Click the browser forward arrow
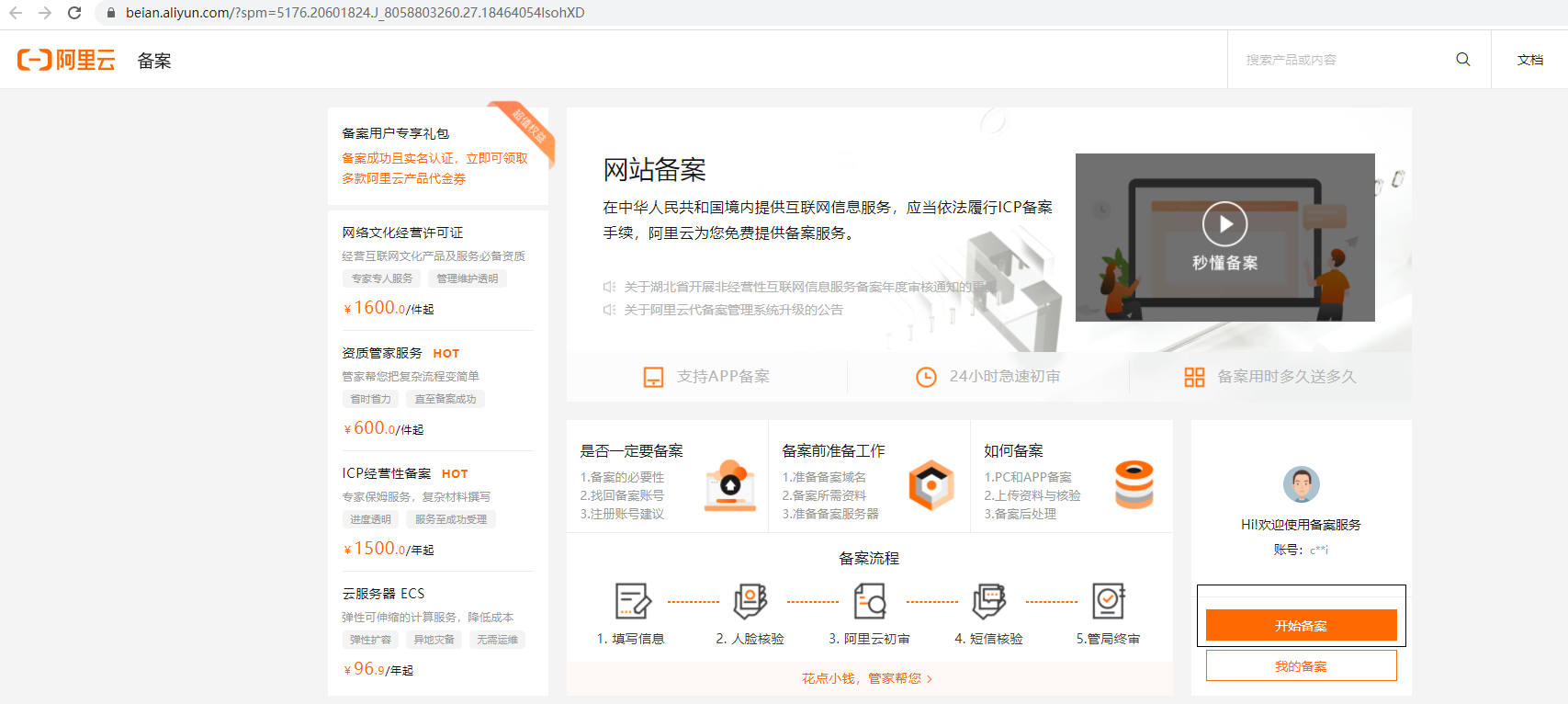 tap(45, 13)
